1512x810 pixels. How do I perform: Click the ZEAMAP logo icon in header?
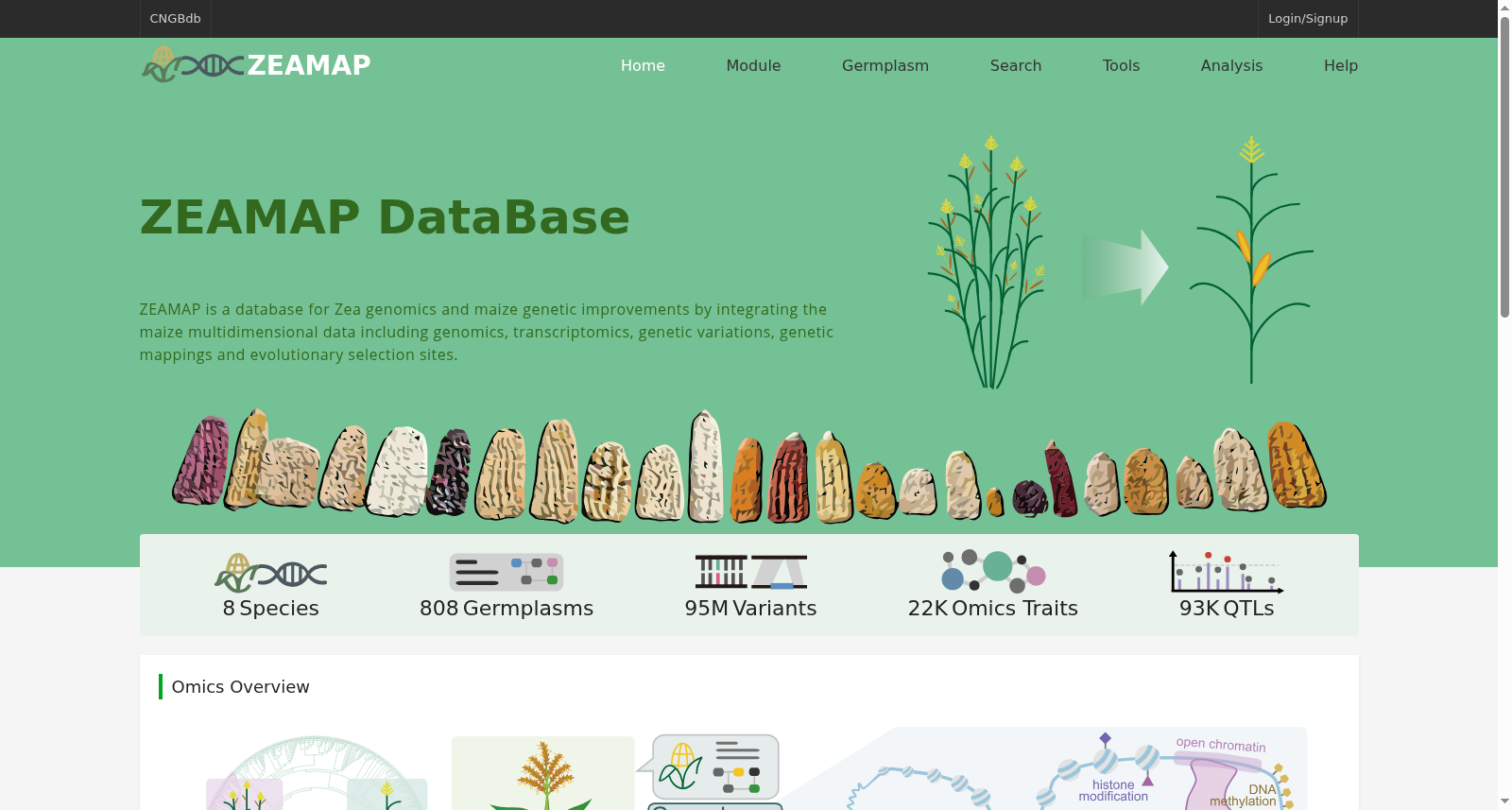coord(193,65)
